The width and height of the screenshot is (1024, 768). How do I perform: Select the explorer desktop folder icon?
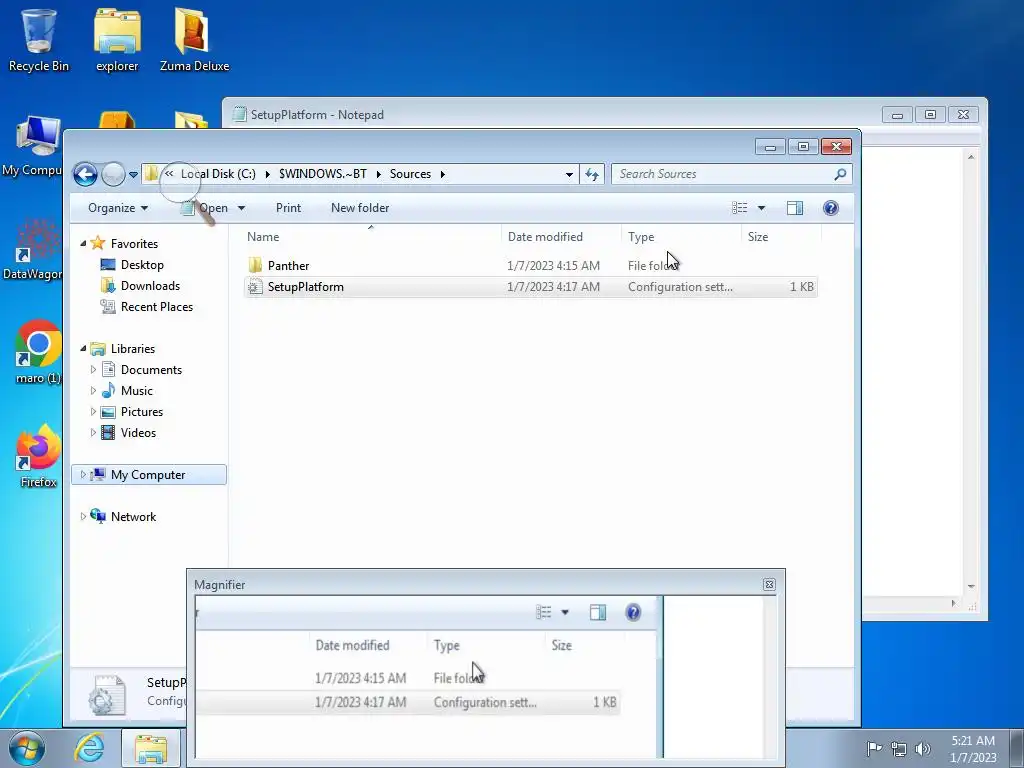click(117, 39)
